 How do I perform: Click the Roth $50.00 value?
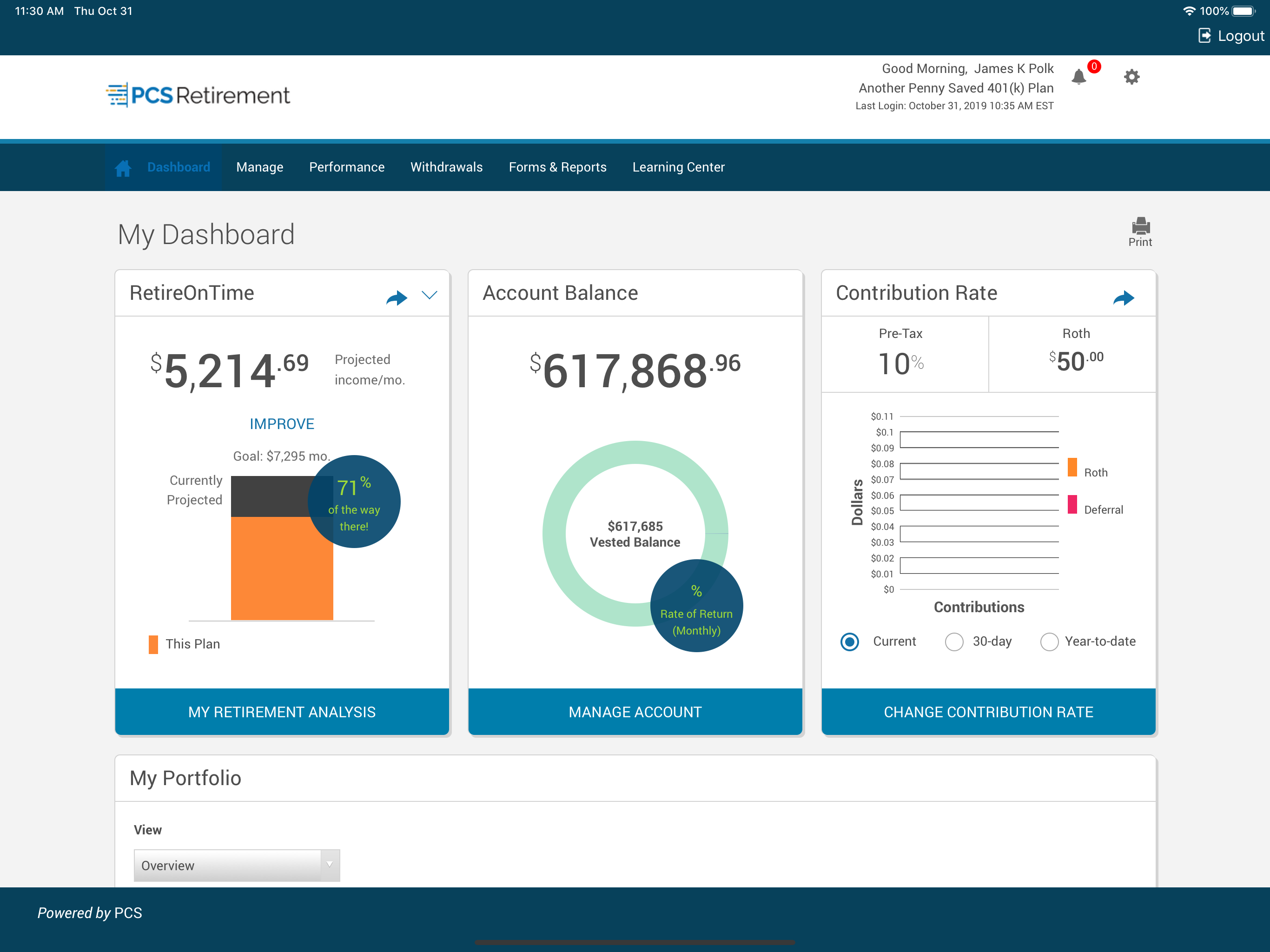[1076, 361]
